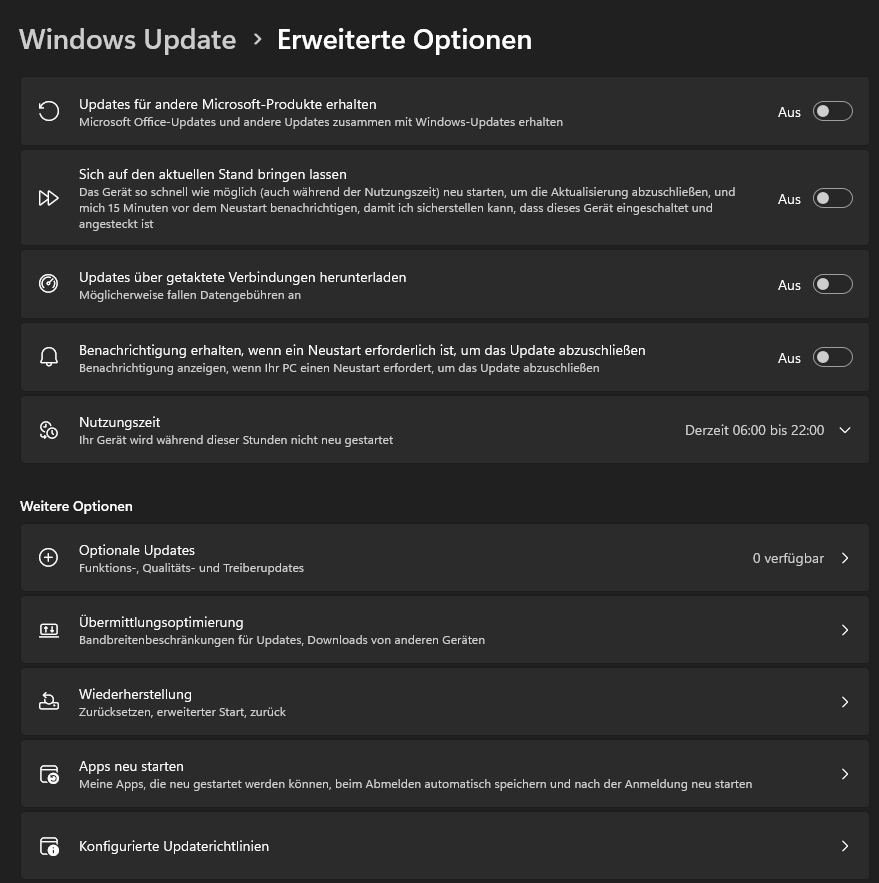This screenshot has height=883, width=879.
Task: Enable restart required notification toggle
Action: (x=832, y=358)
